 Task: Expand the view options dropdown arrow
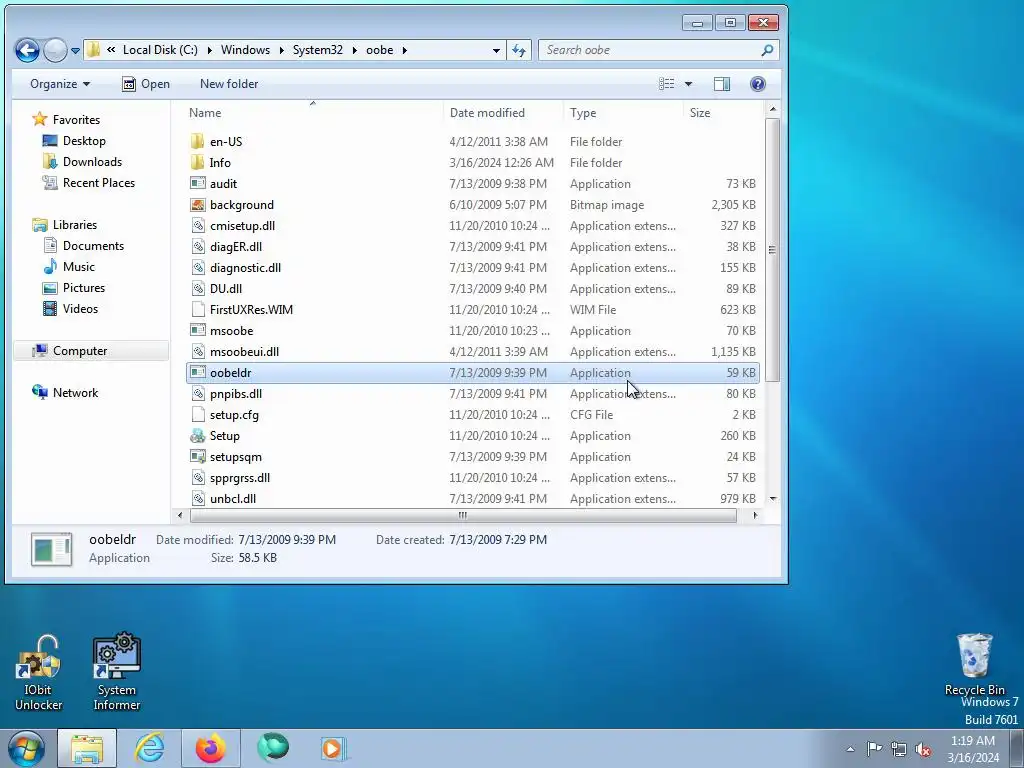tap(688, 84)
